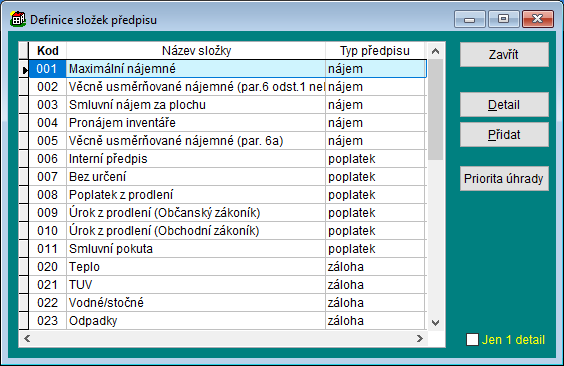
Task: Select Věcně usměrňované nájemné (par. 6a) row
Action: pos(227,141)
